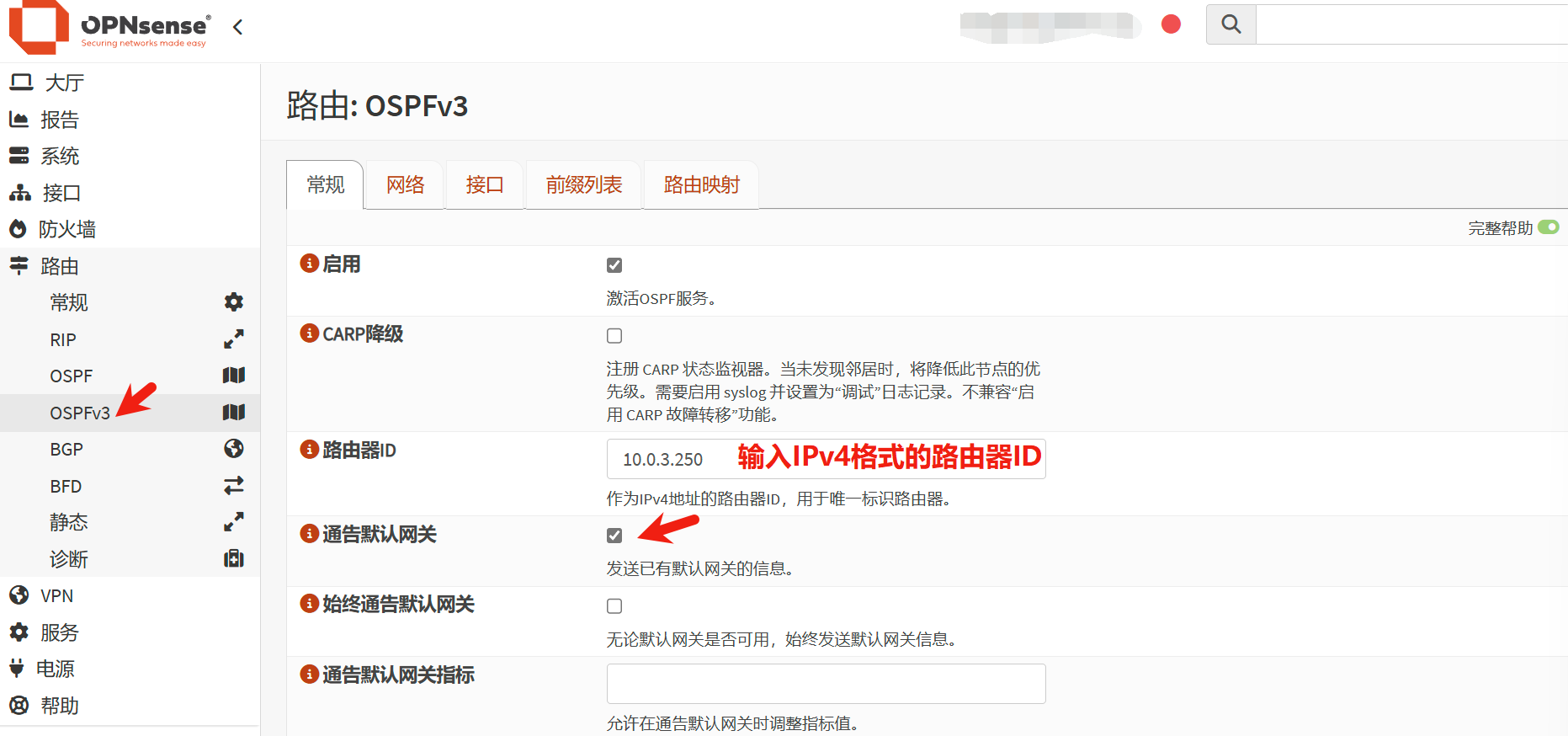The height and width of the screenshot is (736, 1568).
Task: Uncheck the 启用 checkbox
Action: tap(614, 265)
